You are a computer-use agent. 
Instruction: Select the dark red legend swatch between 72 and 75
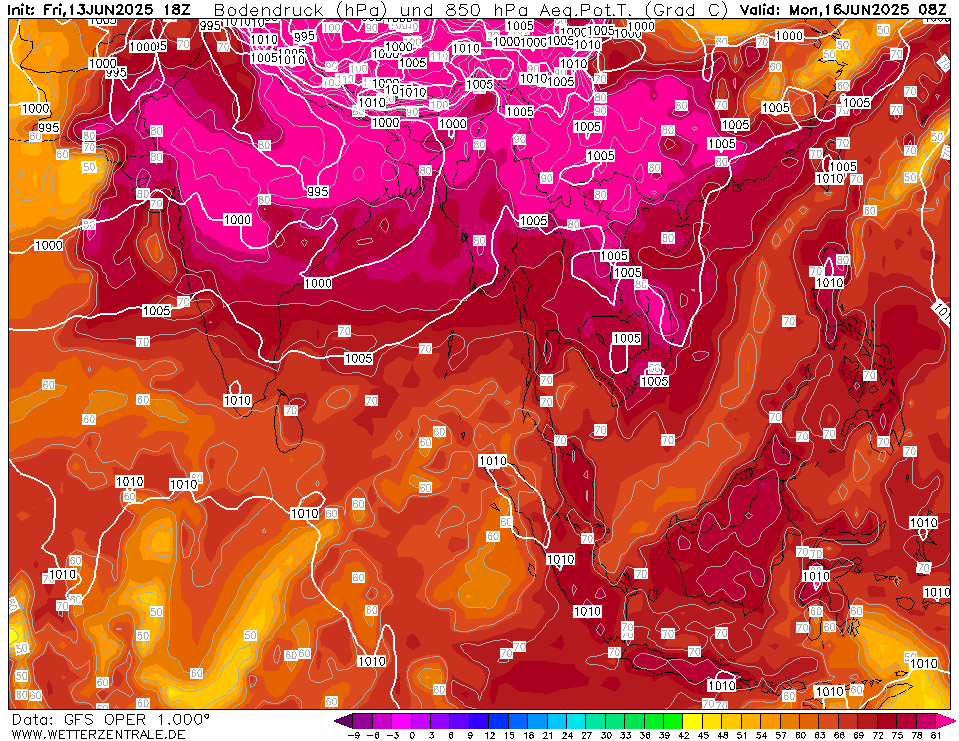pos(888,721)
